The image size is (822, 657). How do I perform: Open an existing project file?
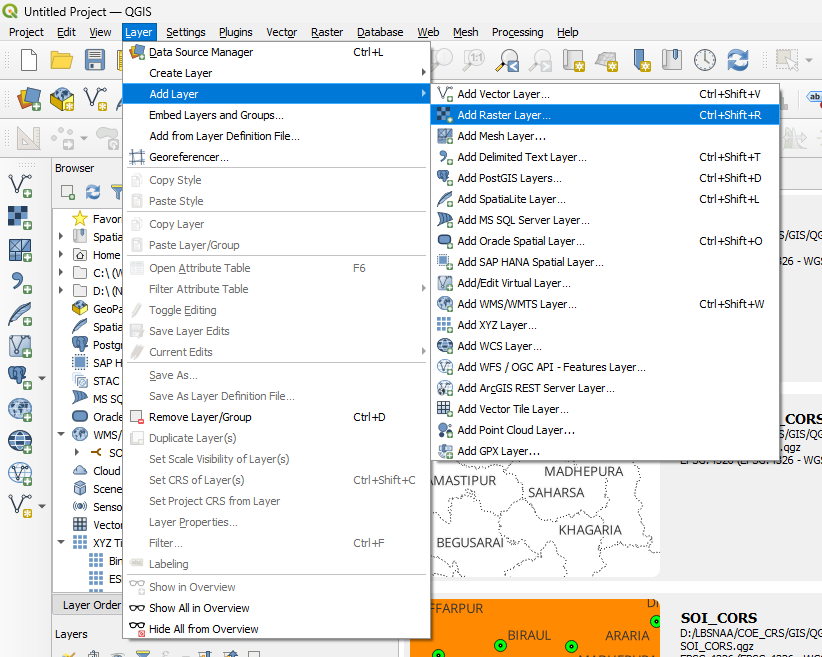point(59,60)
